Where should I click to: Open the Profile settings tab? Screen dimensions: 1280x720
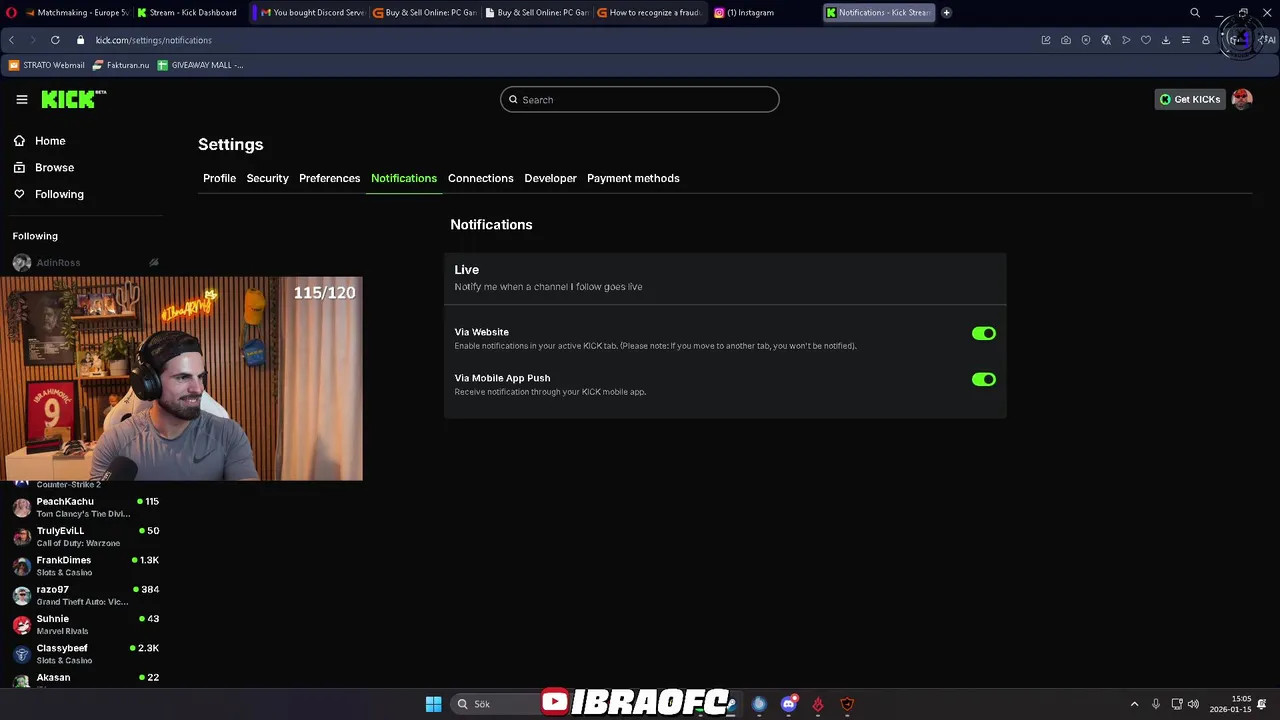click(219, 178)
